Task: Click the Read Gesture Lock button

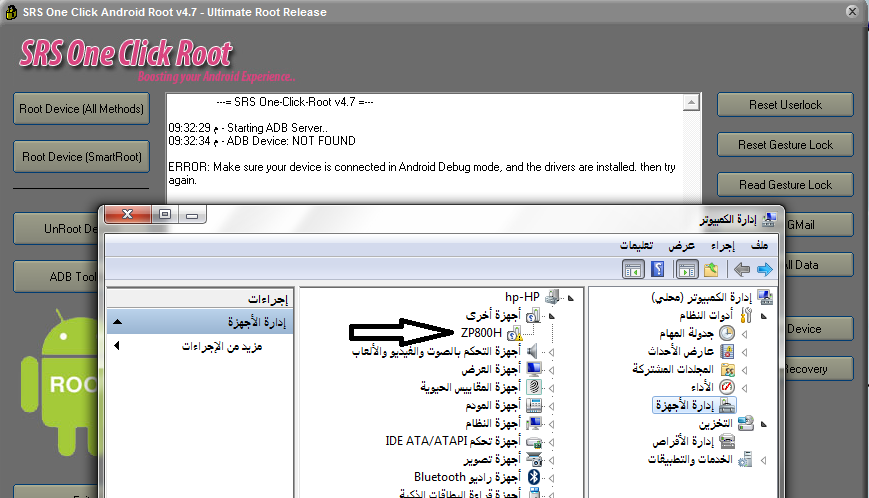Action: tap(785, 184)
